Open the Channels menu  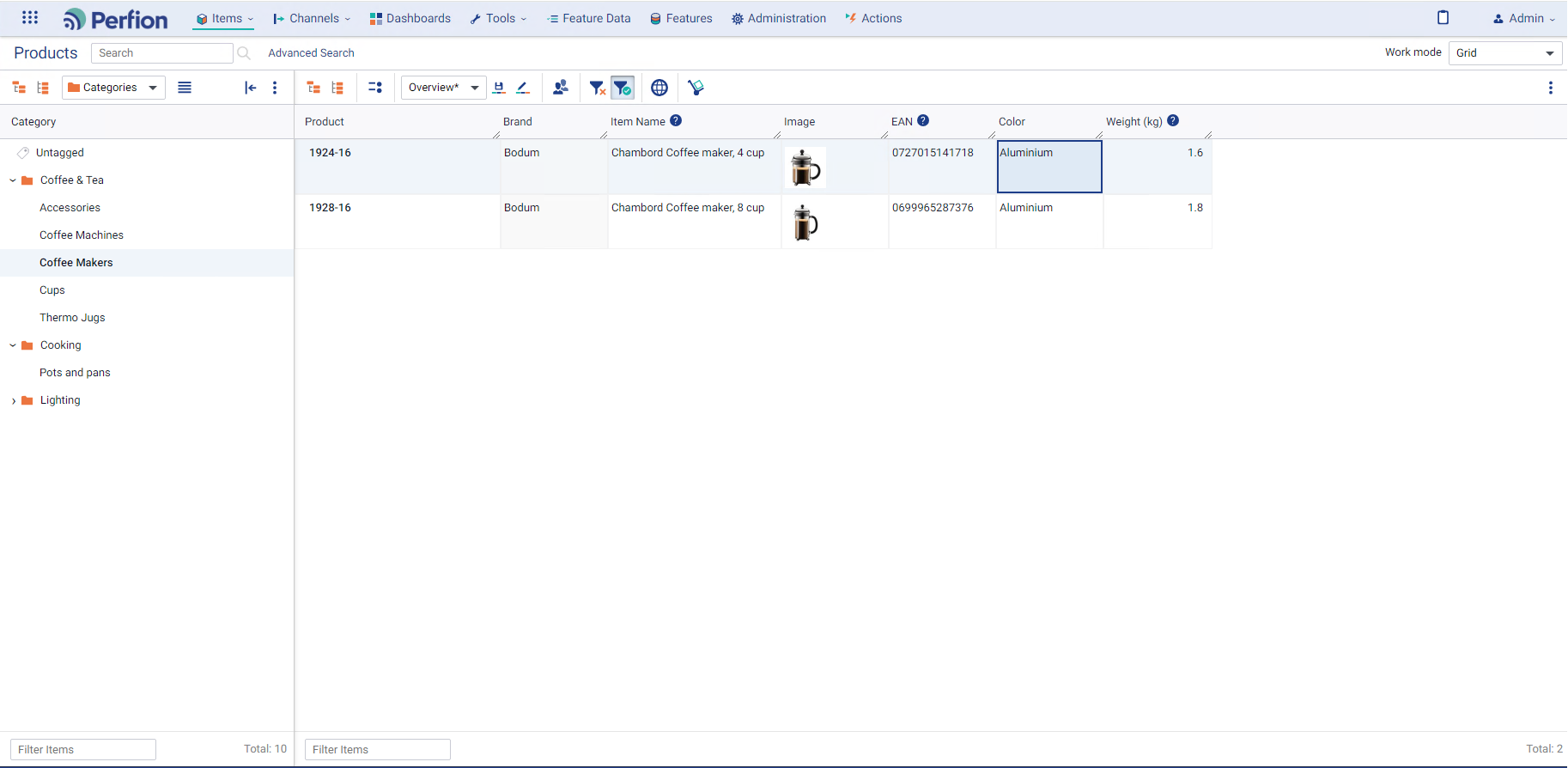[312, 18]
